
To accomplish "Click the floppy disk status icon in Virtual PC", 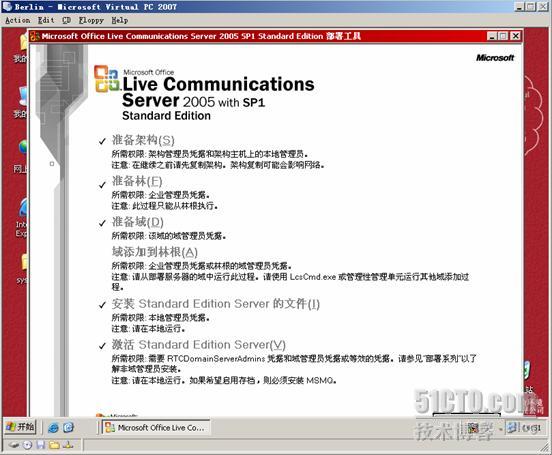I will click(41, 445).
